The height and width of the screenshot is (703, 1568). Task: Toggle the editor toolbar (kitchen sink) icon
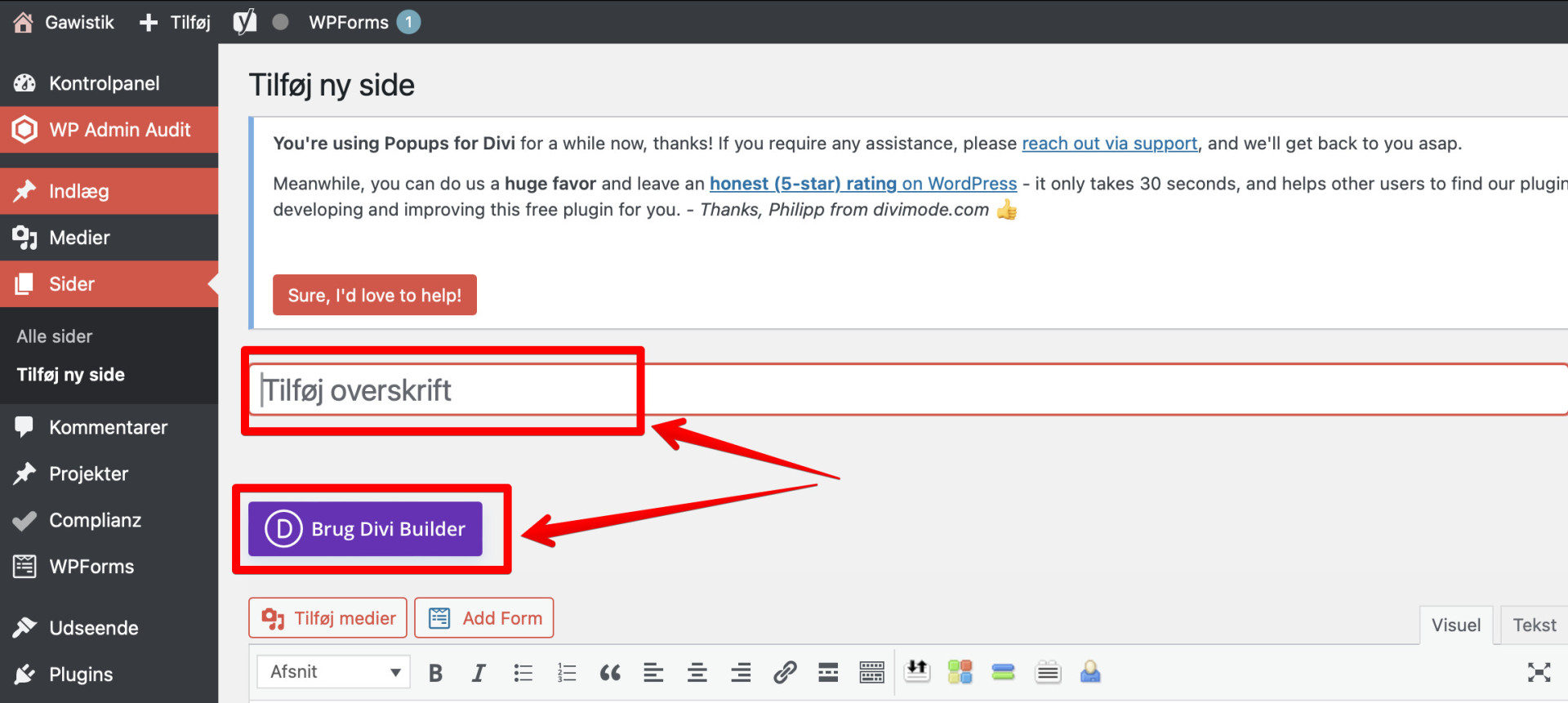click(871, 673)
